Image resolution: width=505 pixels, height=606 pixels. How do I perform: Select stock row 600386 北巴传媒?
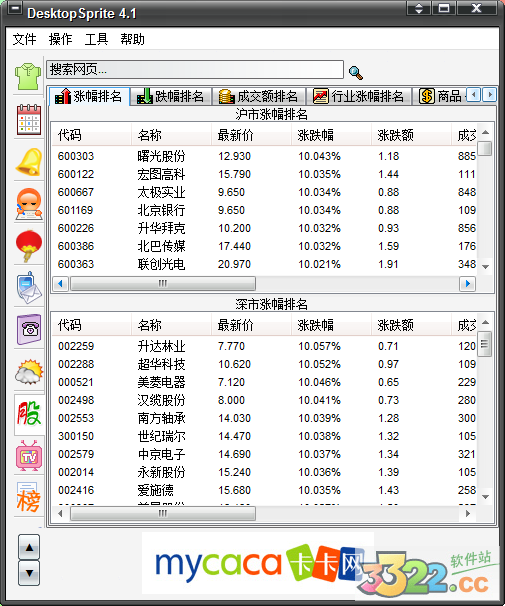point(265,246)
